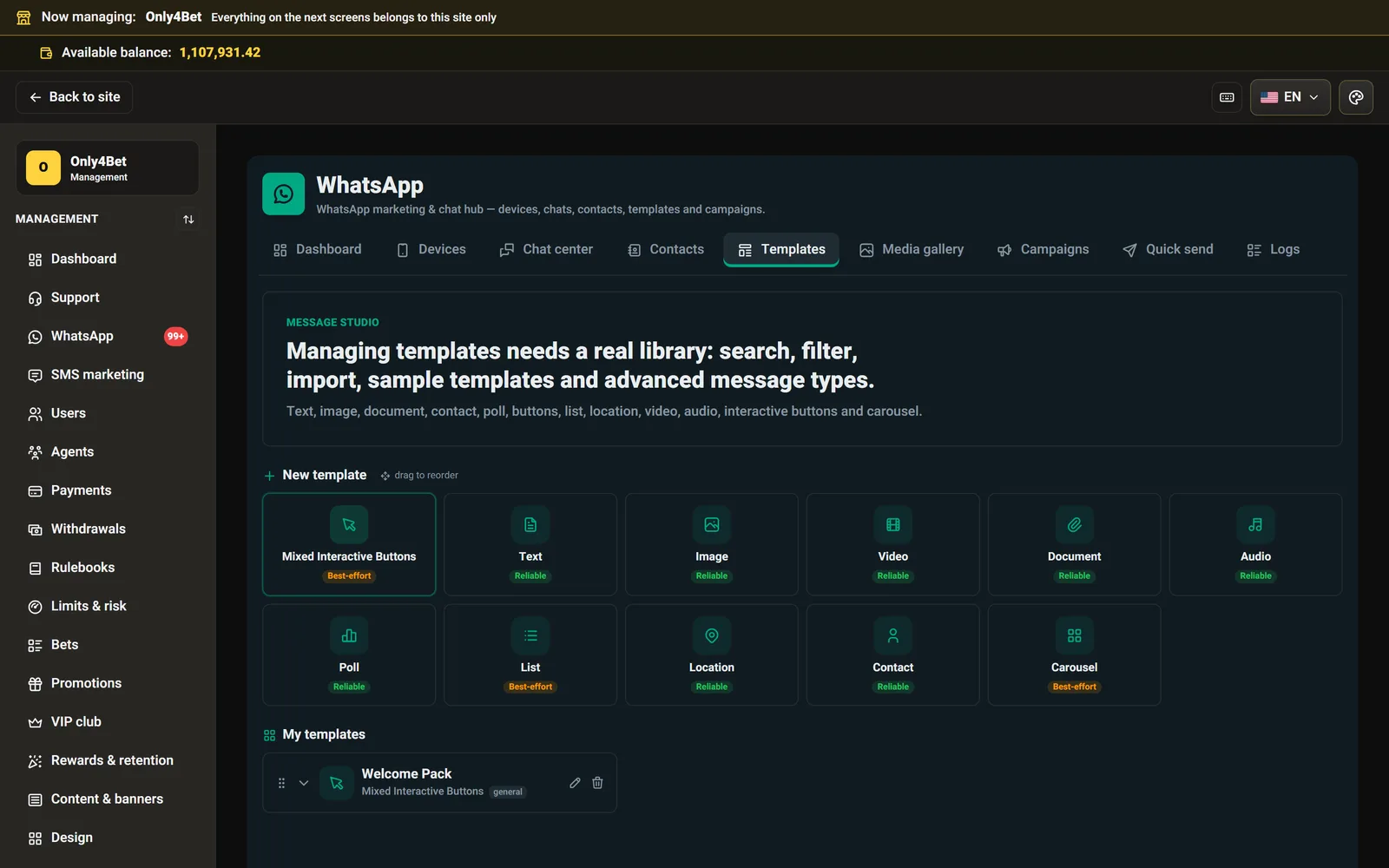Switch to the Quick send tab
The image size is (1389, 868).
tap(1168, 250)
